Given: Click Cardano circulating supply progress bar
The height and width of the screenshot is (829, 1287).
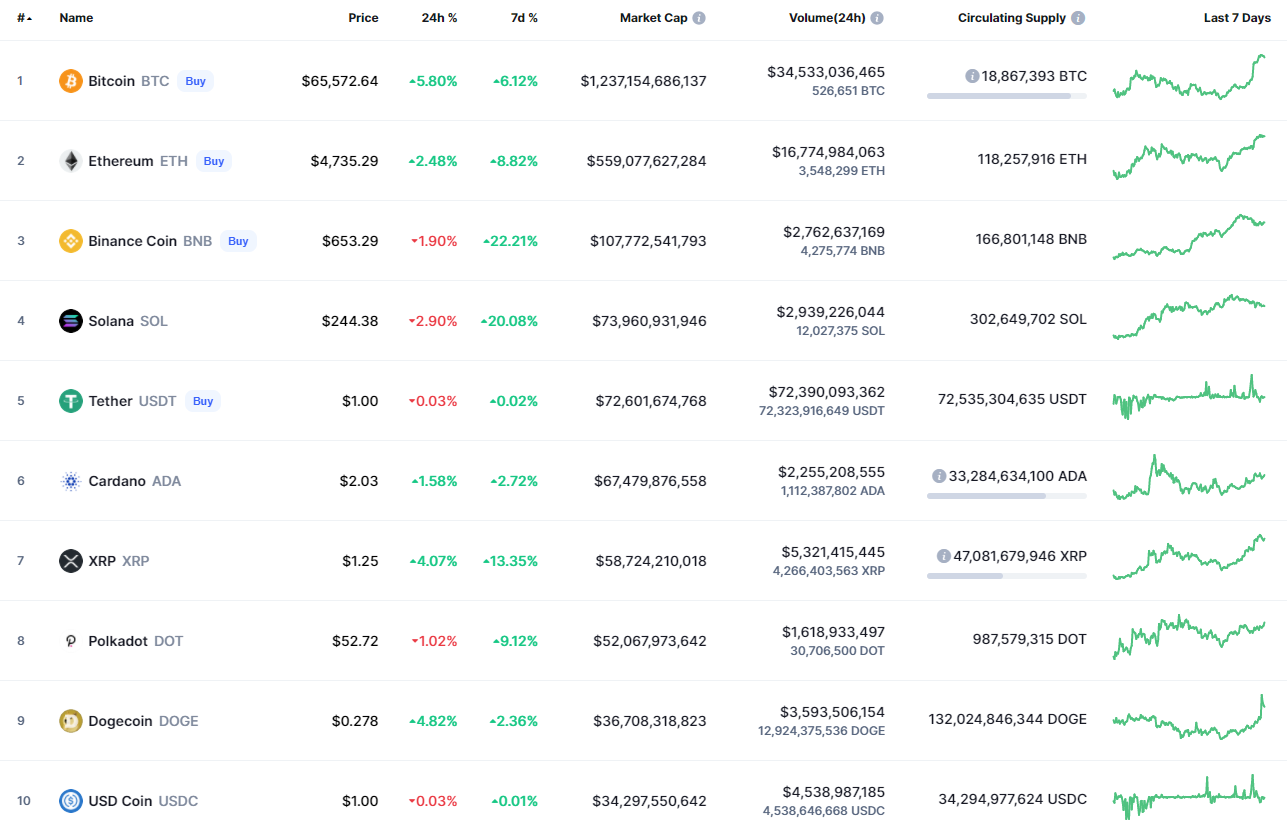Looking at the screenshot, I should (x=1007, y=496).
